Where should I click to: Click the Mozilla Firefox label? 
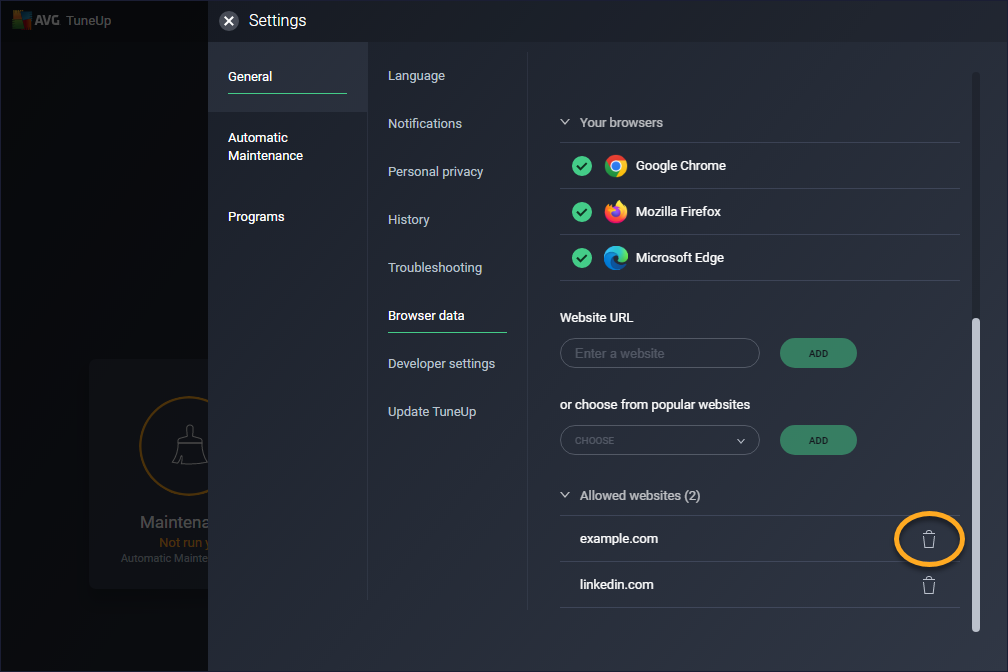click(678, 212)
